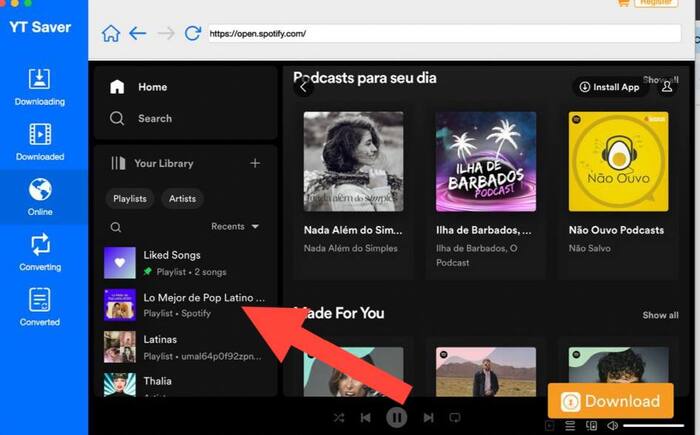
Task: Adjust the volume slider
Action: coord(654,426)
